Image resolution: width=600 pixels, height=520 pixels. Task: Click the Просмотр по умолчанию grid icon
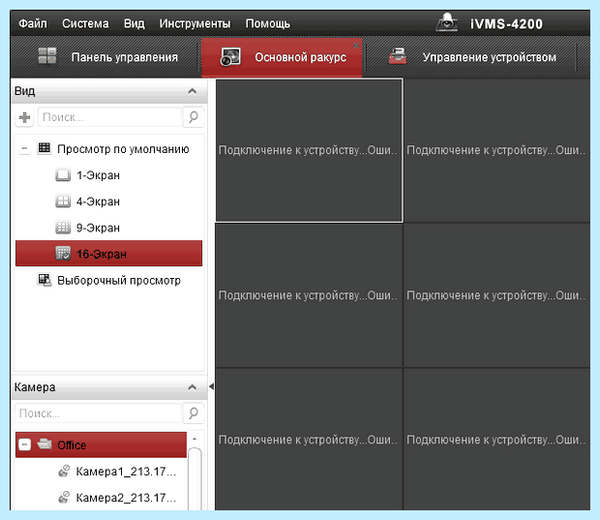44,148
